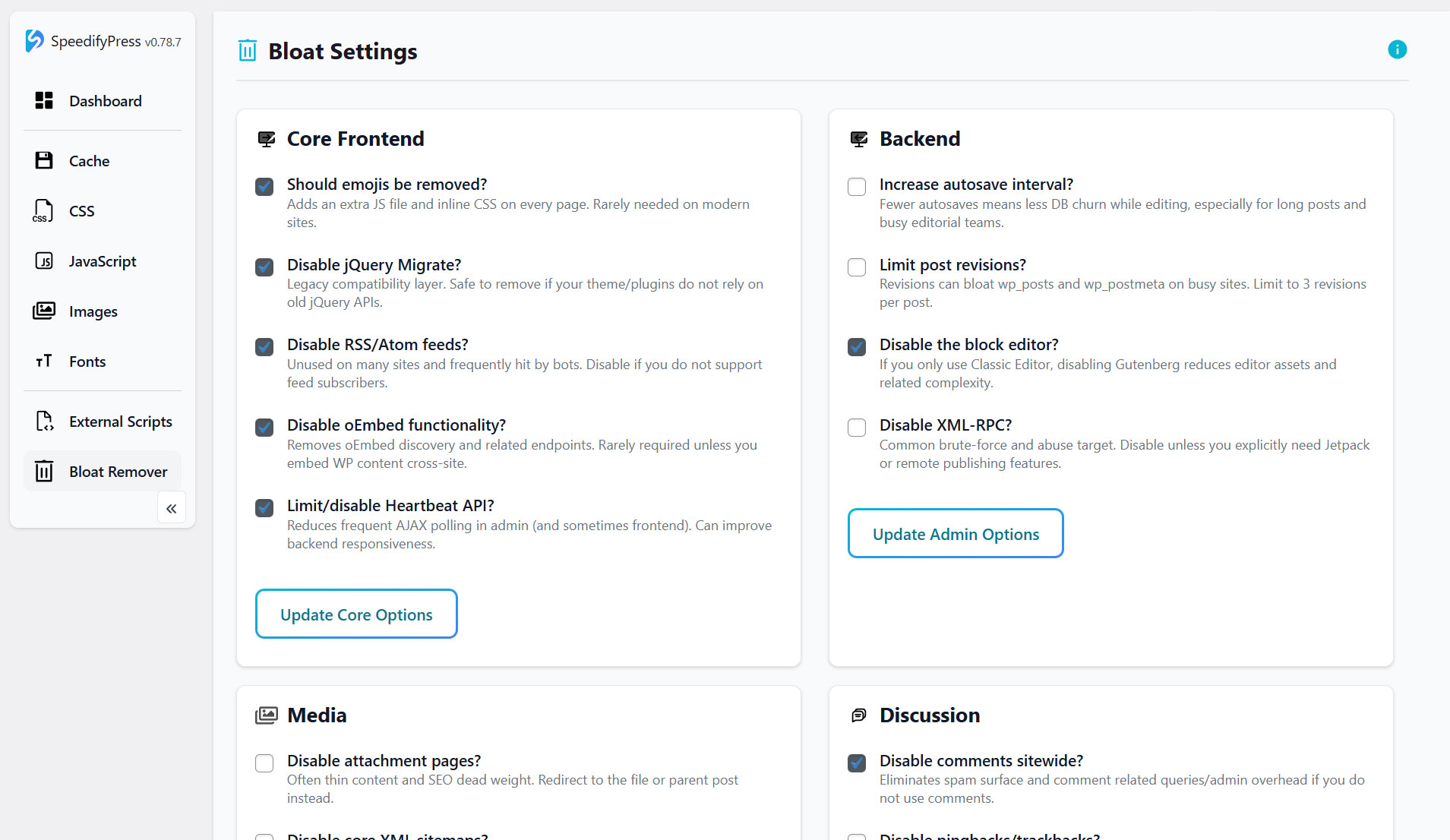Click the 'Disable attachment pages?' label
This screenshot has width=1450, height=840.
click(384, 760)
